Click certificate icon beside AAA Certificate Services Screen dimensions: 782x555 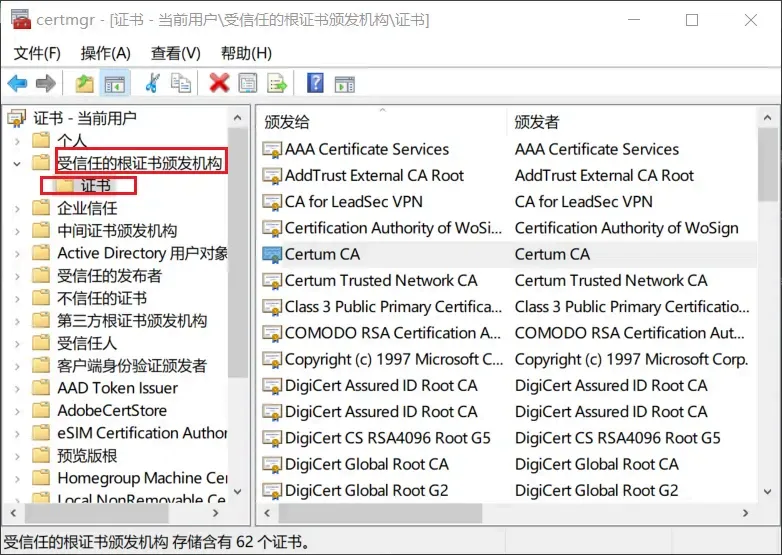click(x=272, y=149)
